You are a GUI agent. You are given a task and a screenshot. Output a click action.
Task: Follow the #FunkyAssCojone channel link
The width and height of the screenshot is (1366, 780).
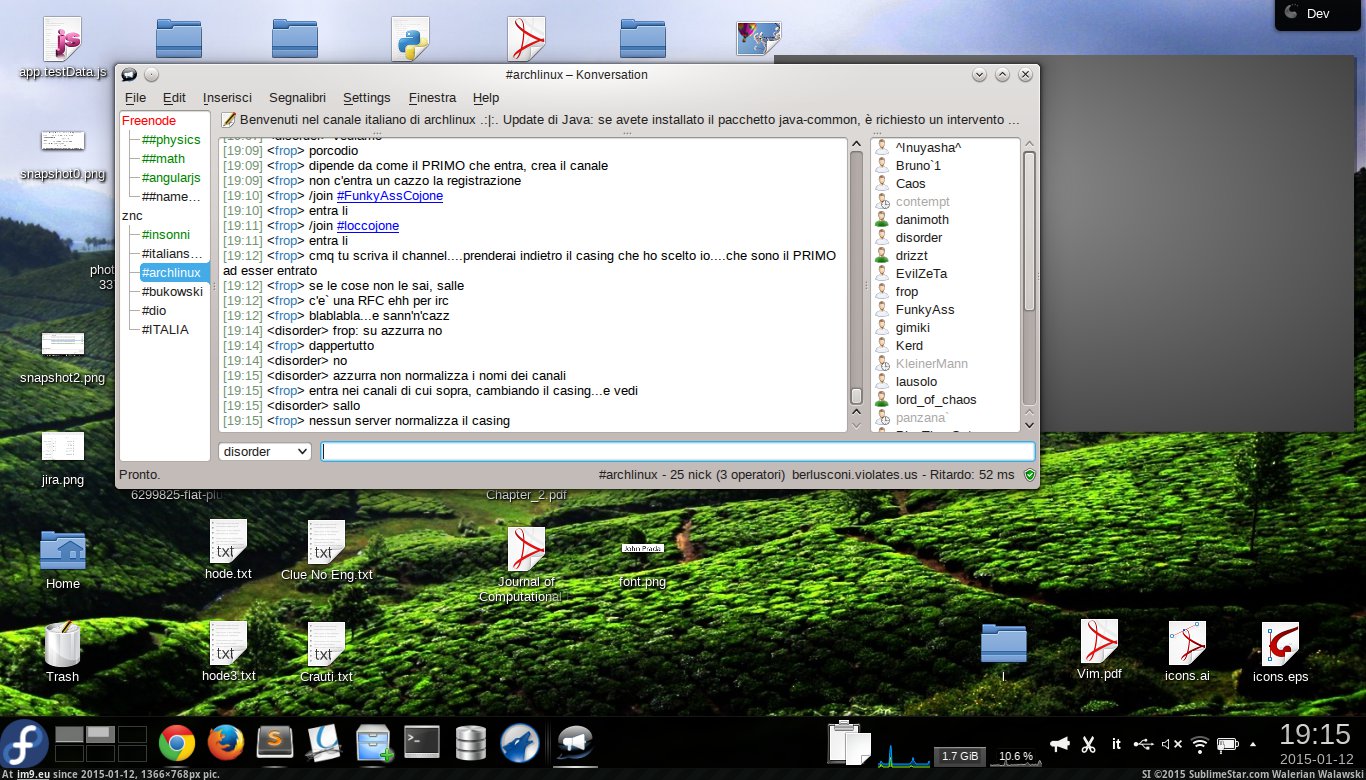click(x=390, y=196)
